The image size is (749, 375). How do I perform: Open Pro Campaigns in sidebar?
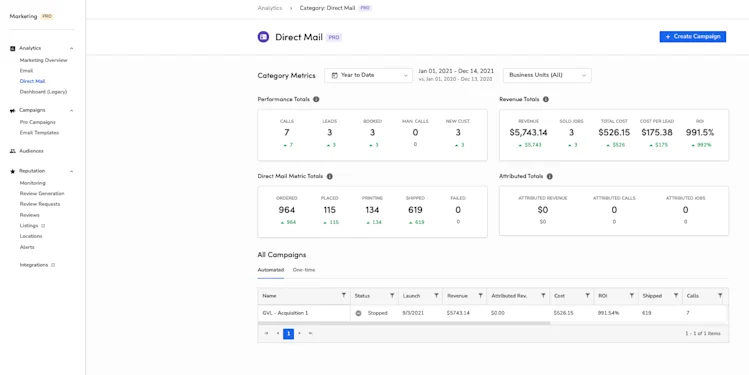[x=38, y=122]
